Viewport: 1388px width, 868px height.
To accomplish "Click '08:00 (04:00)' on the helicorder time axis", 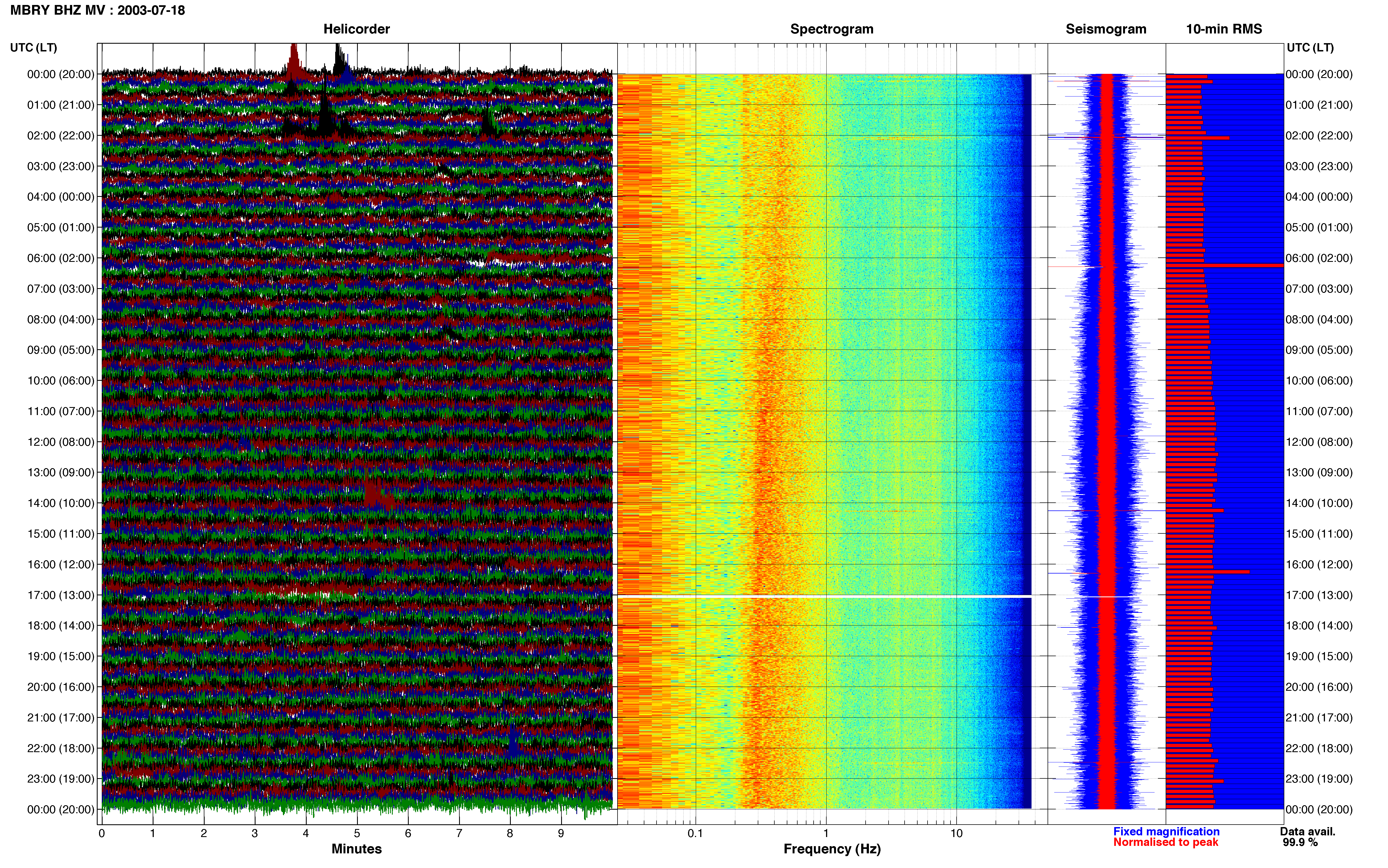I will click(61, 319).
